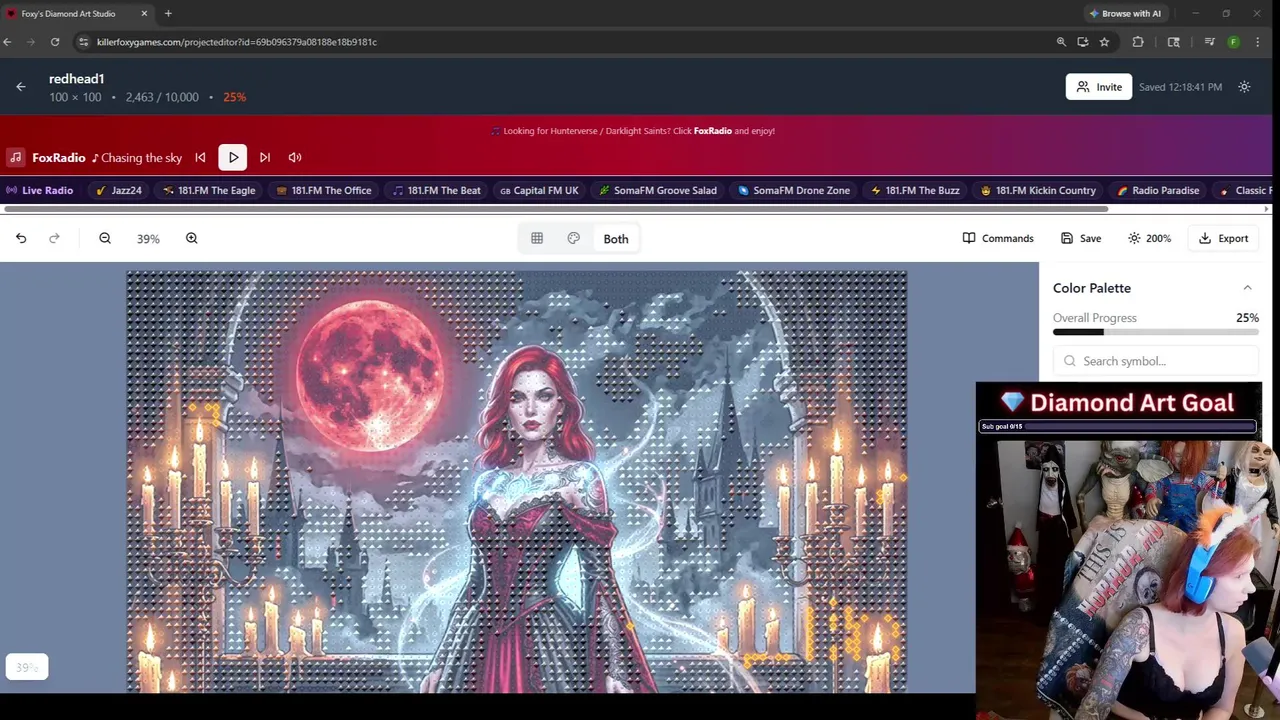Mute the FoxRadio volume speaker icon

coord(295,157)
